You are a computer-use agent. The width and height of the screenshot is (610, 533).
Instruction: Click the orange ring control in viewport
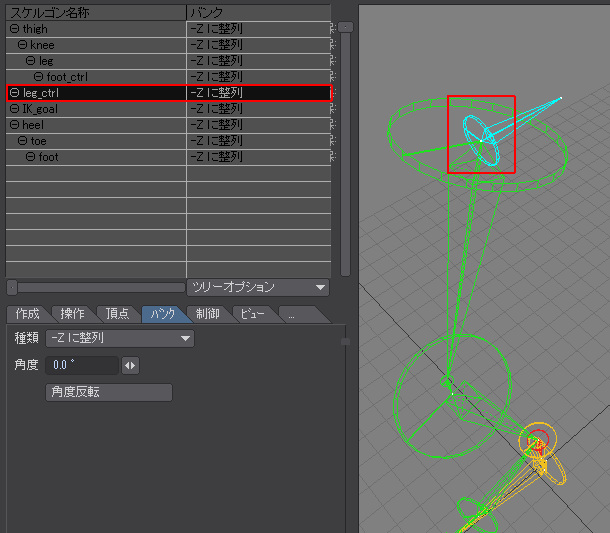tap(539, 440)
